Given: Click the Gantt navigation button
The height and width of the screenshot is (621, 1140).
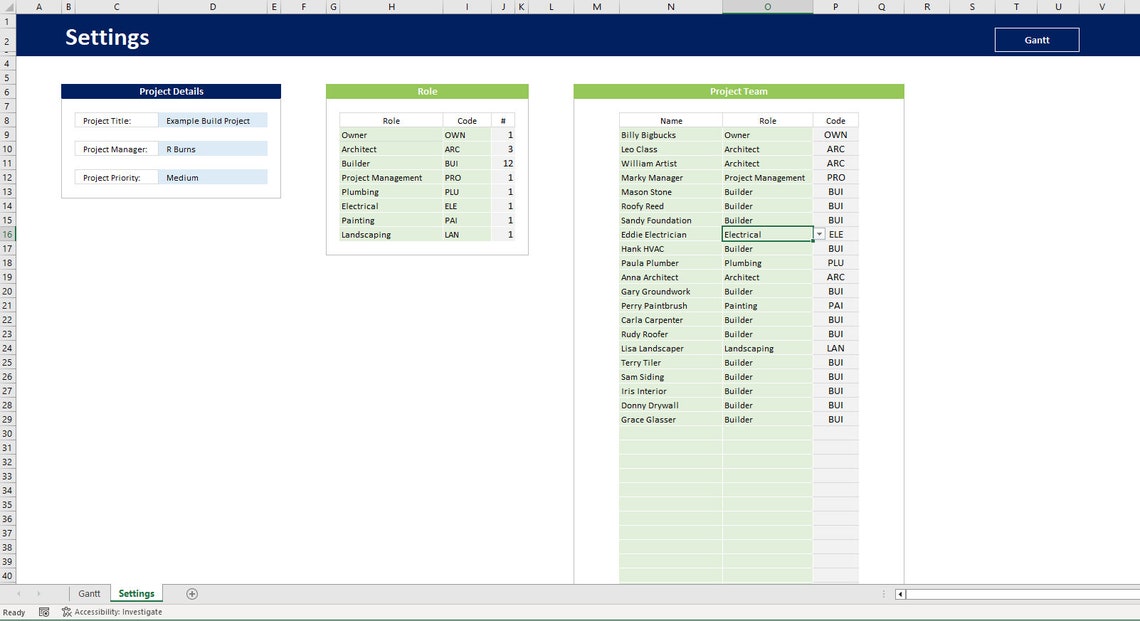Looking at the screenshot, I should coord(1036,39).
